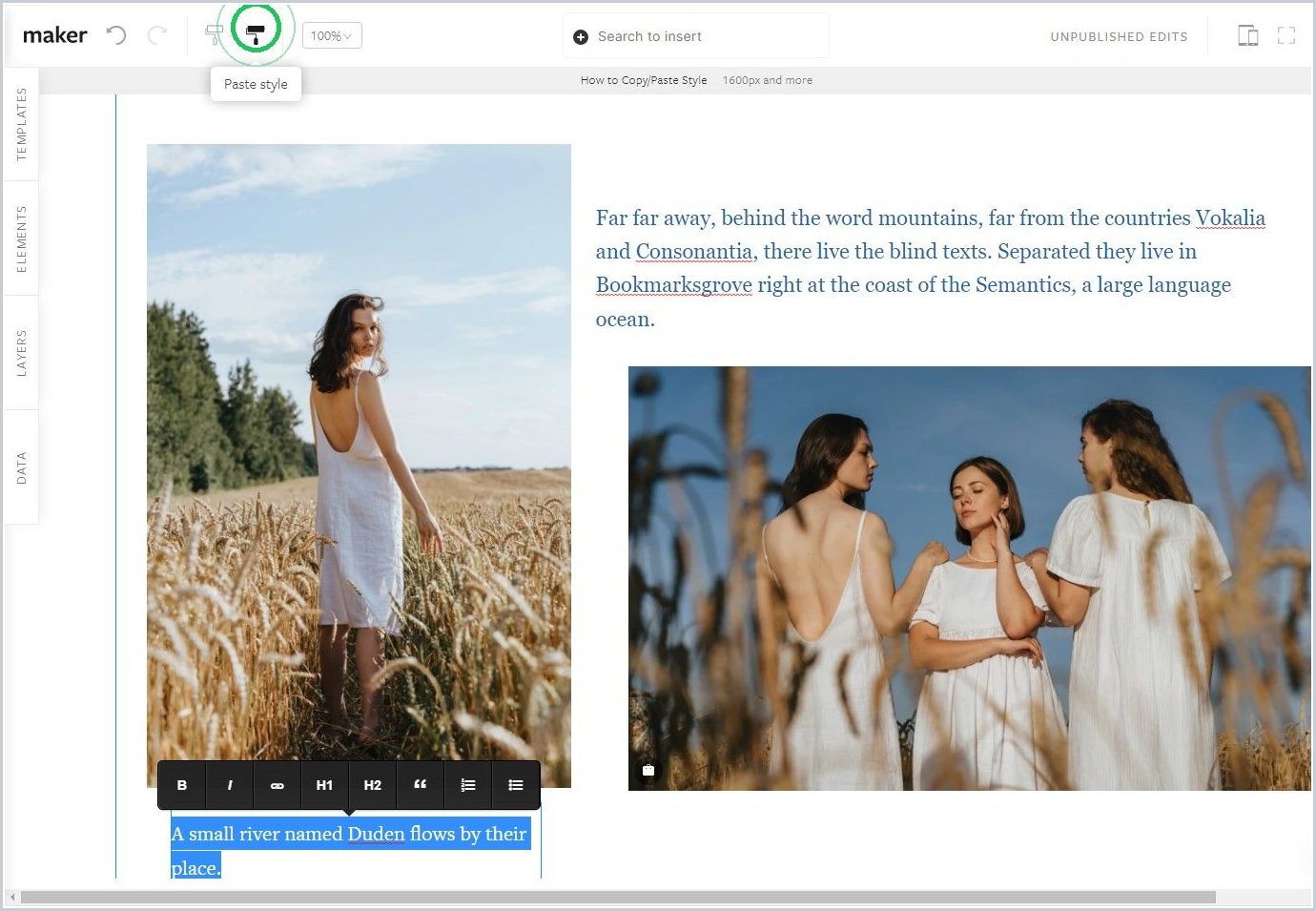
Task: Click the Paste style paint roller
Action: pyautogui.click(x=255, y=34)
